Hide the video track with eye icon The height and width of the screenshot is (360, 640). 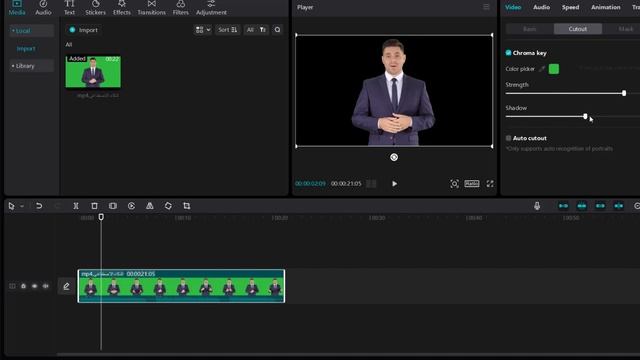coord(34,286)
